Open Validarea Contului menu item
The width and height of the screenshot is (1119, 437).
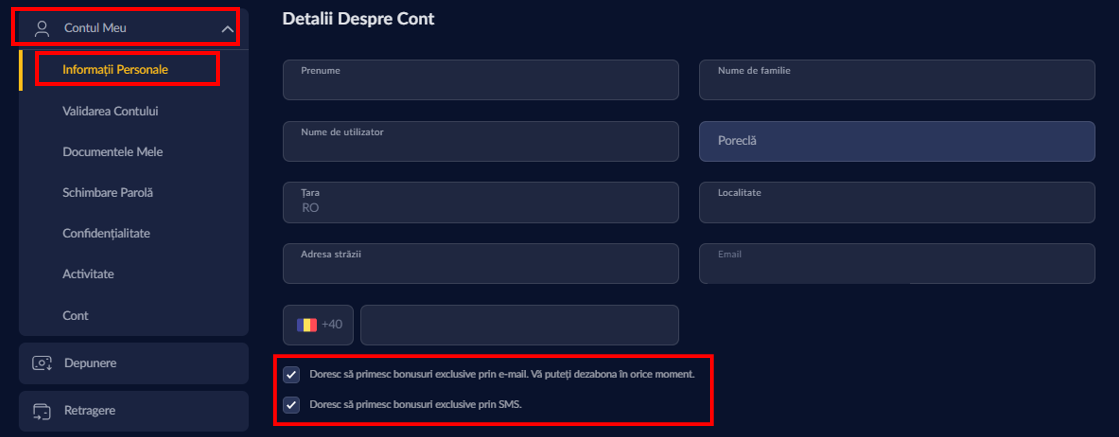110,111
